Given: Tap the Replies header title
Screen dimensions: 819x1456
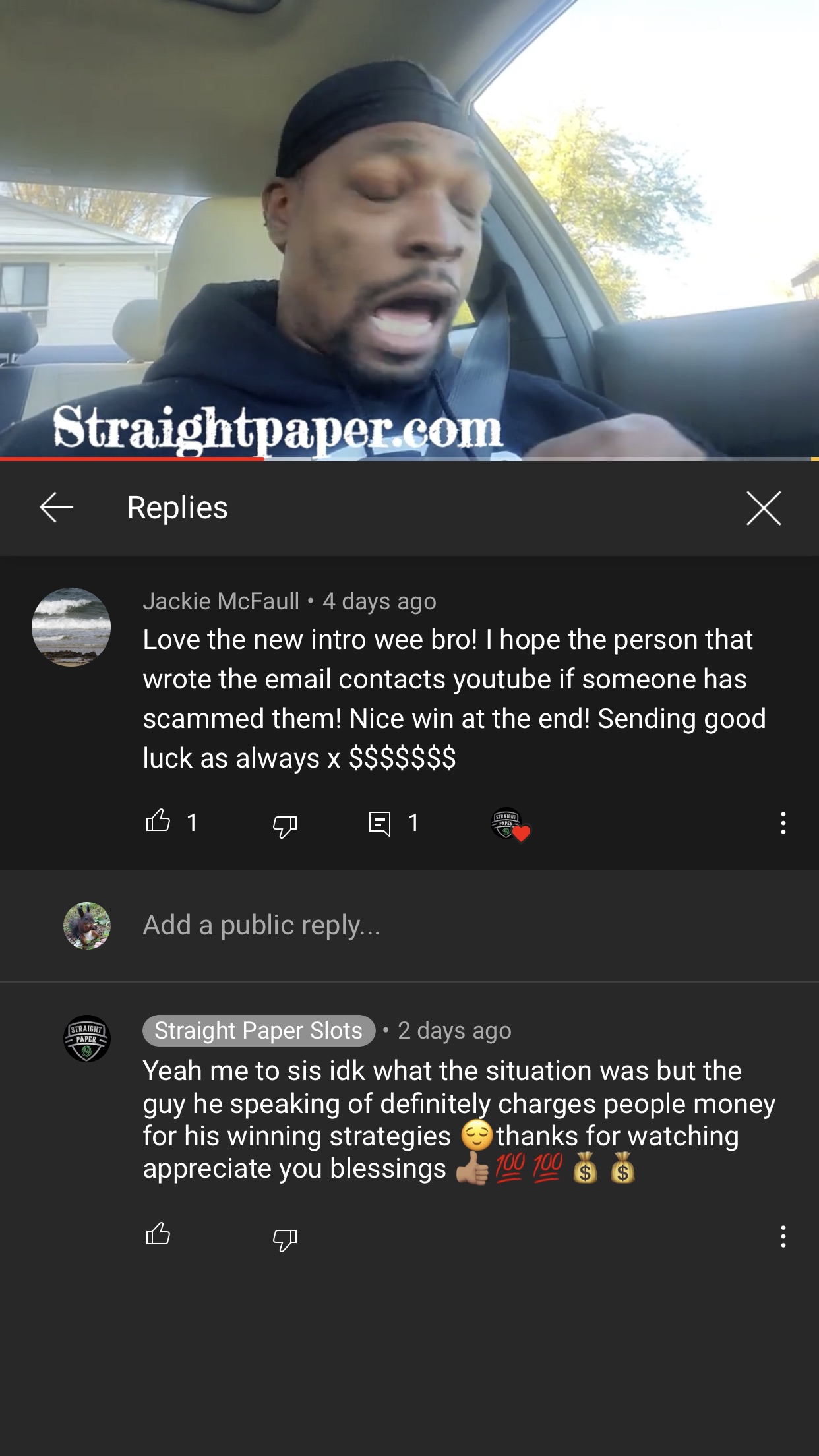Looking at the screenshot, I should click(x=177, y=508).
